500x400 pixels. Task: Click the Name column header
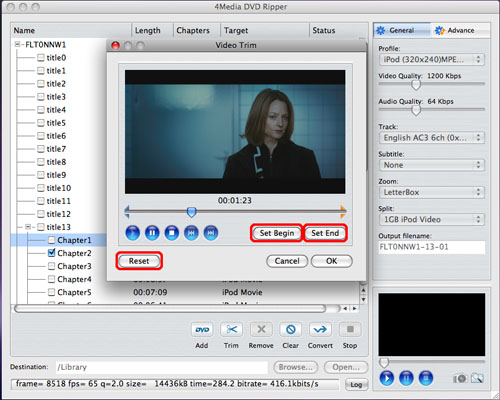coord(71,30)
